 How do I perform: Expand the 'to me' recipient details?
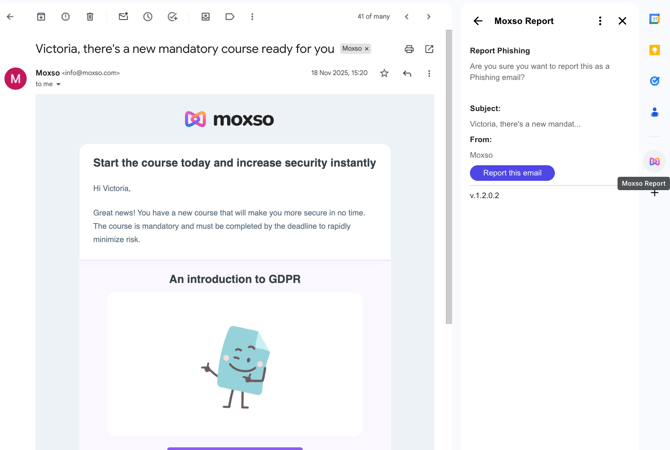[58, 85]
